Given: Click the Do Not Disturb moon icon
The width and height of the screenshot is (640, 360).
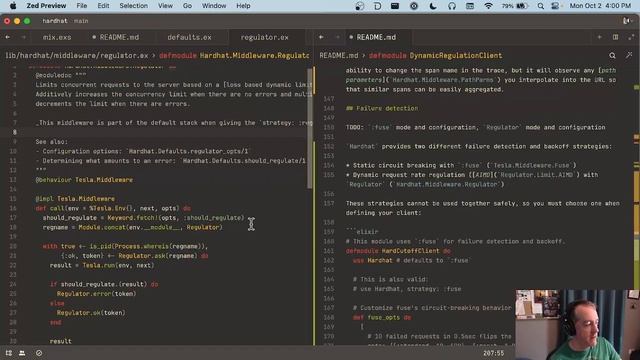Looking at the screenshot, I should tap(433, 6).
